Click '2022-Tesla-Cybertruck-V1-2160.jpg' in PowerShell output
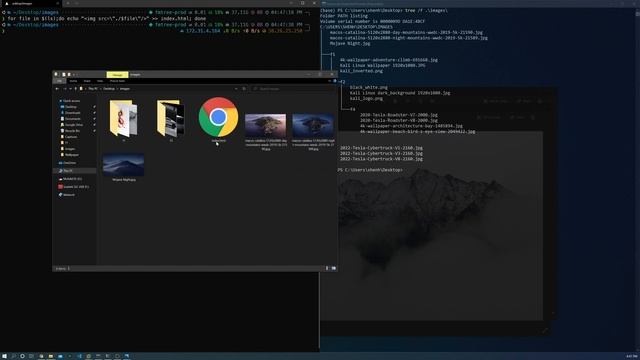Viewport: 640px width, 360px height. tap(381, 148)
